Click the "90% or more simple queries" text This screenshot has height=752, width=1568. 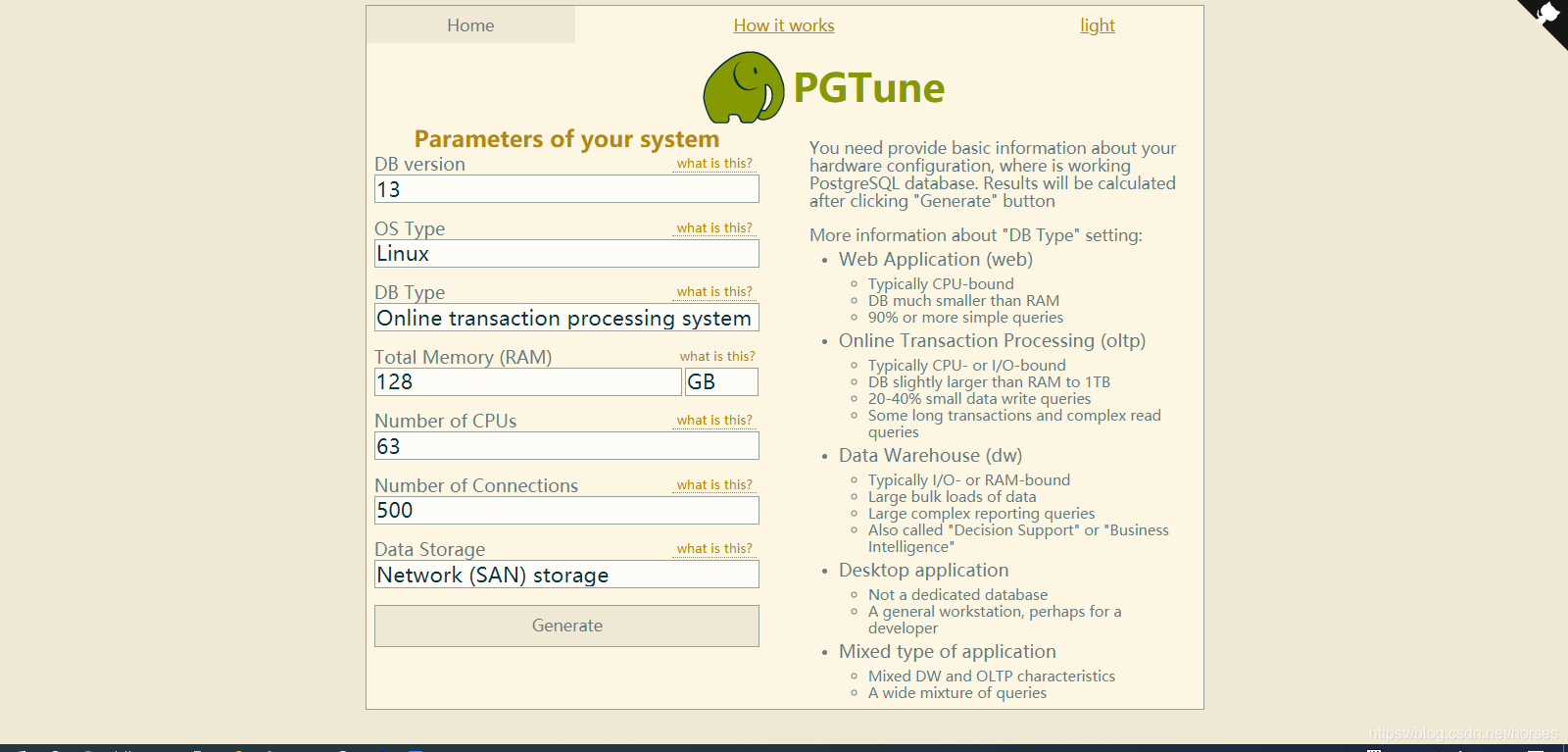pyautogui.click(x=965, y=318)
